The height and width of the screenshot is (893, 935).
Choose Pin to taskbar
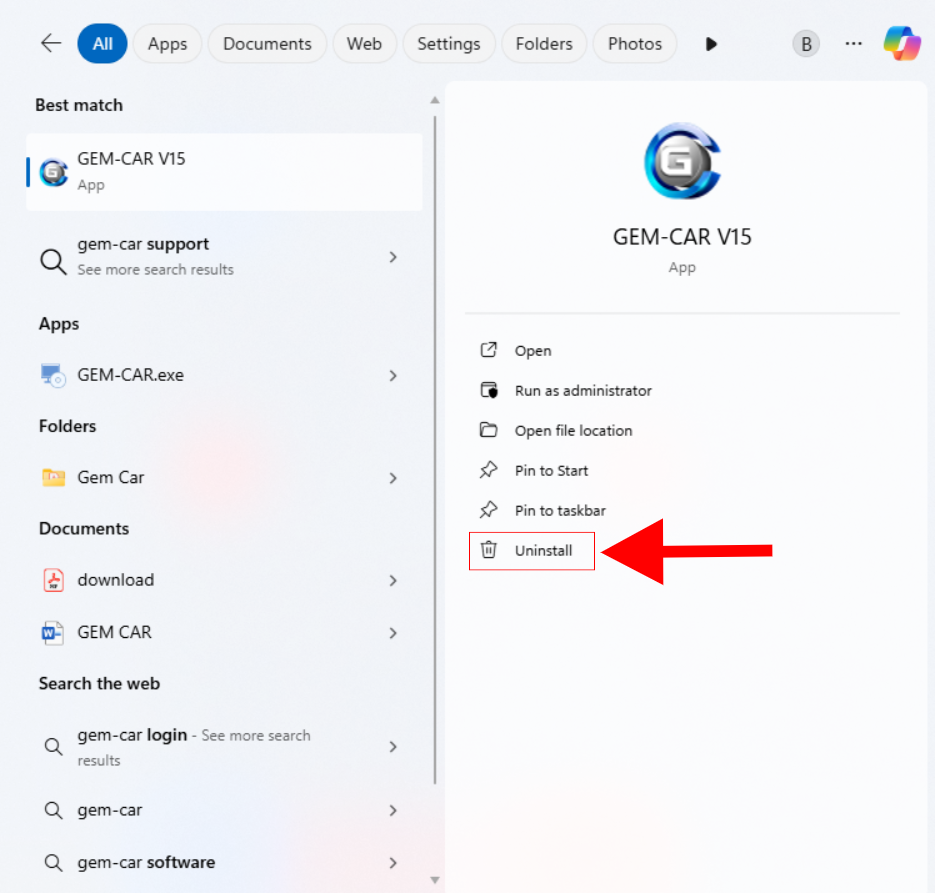pyautogui.click(x=561, y=510)
